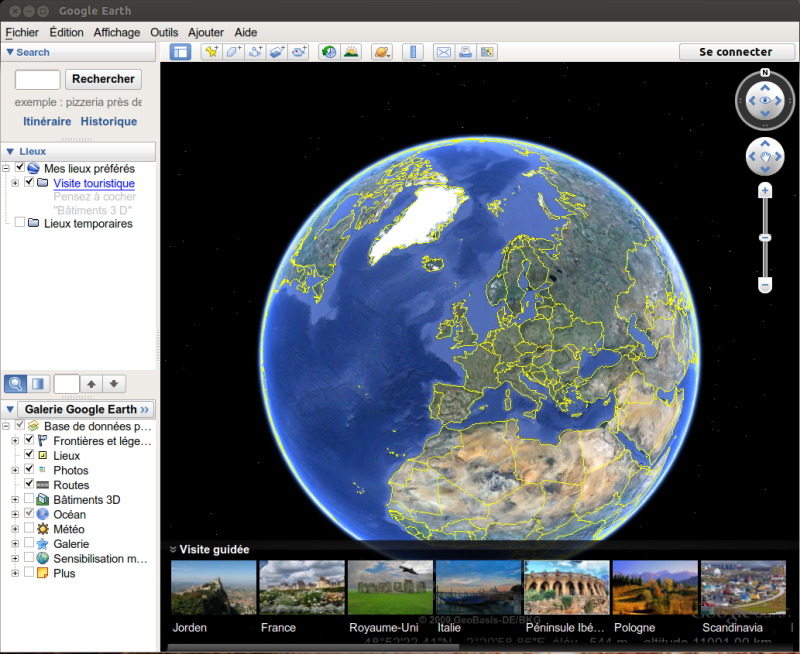Enable the Bâtiments 3D layer

click(x=29, y=498)
